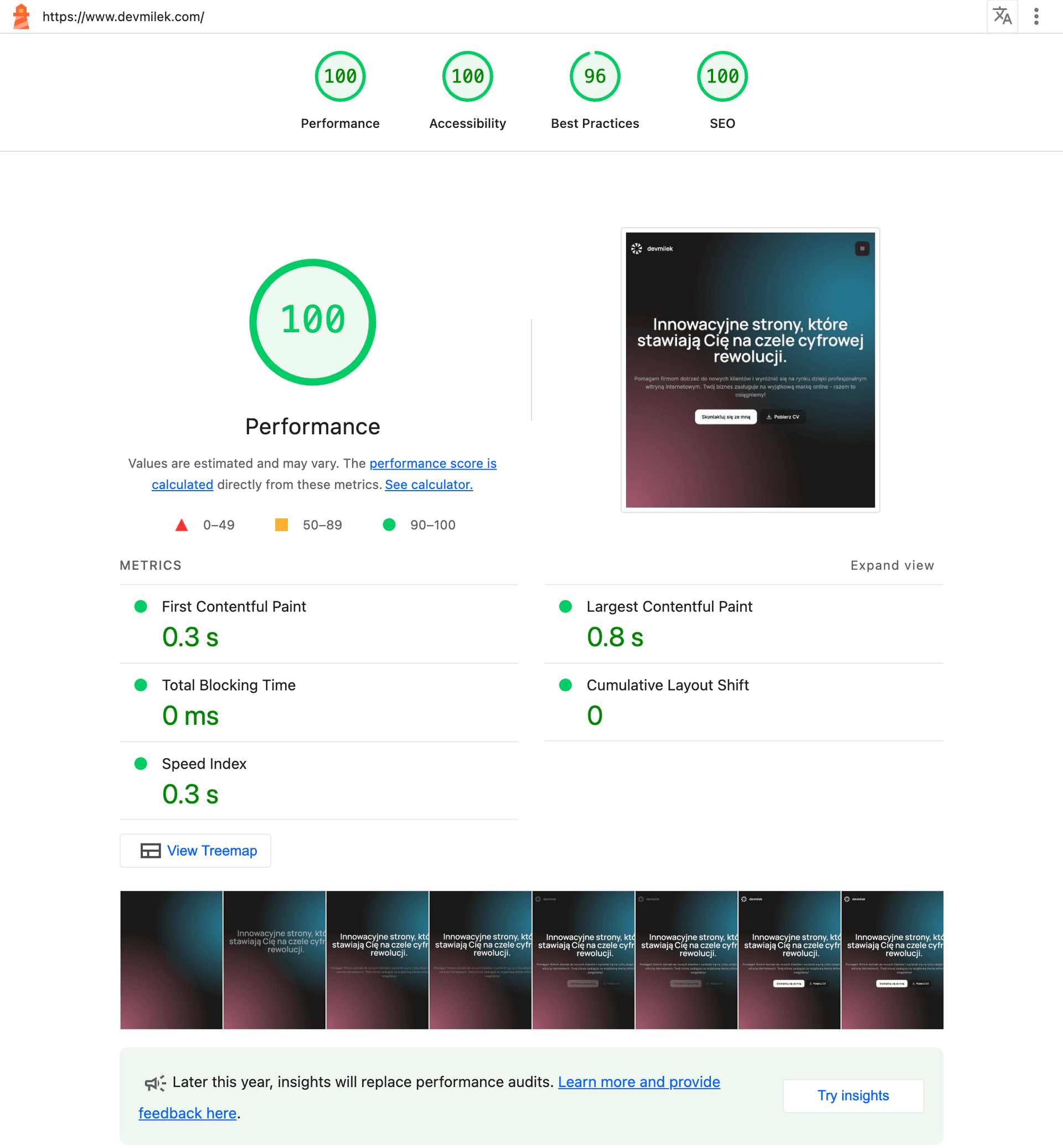Expand the Cumulative Layout Shift metric
The image size is (1063, 1148).
667,685
